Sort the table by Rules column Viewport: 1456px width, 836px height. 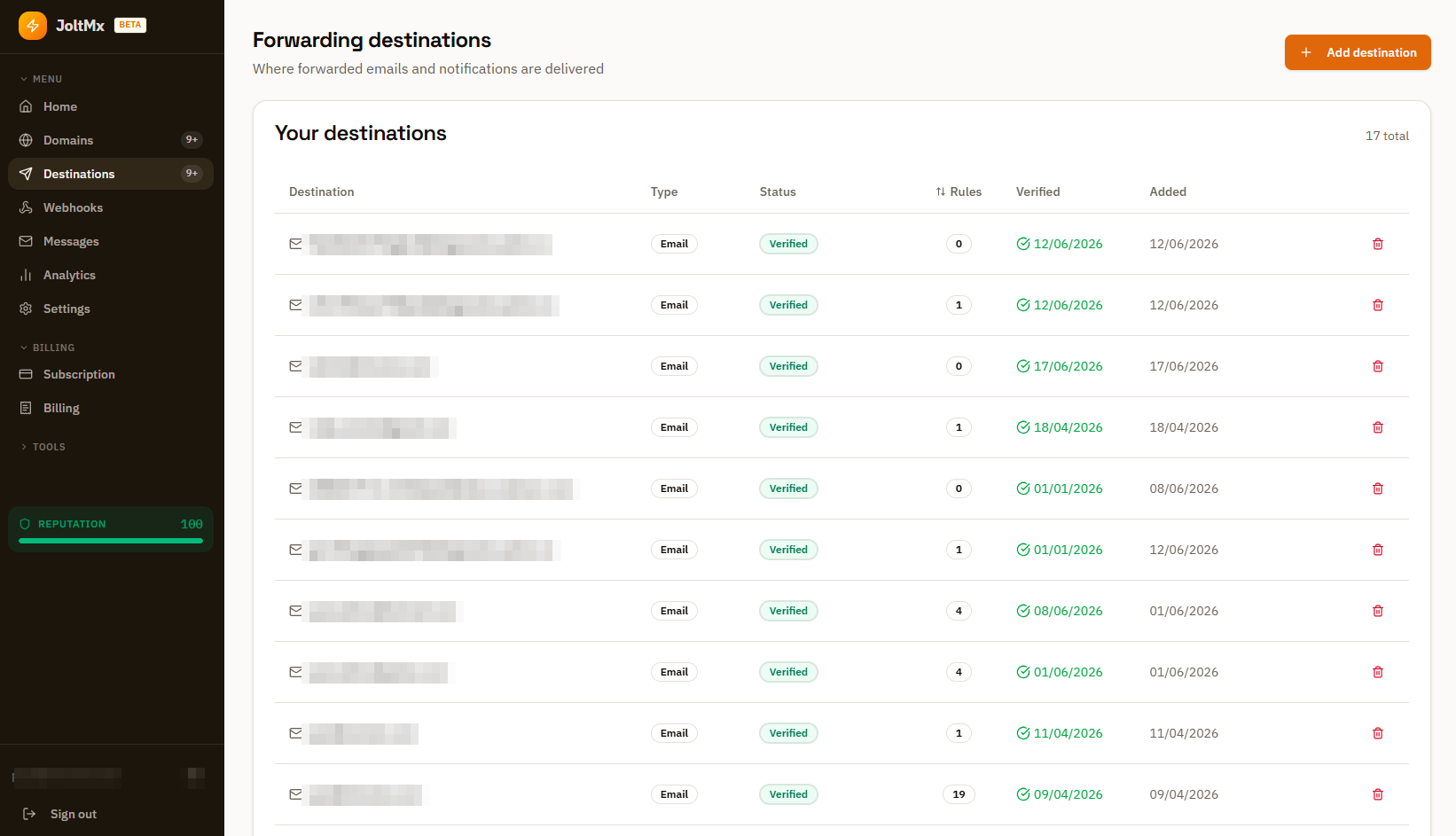[959, 191]
